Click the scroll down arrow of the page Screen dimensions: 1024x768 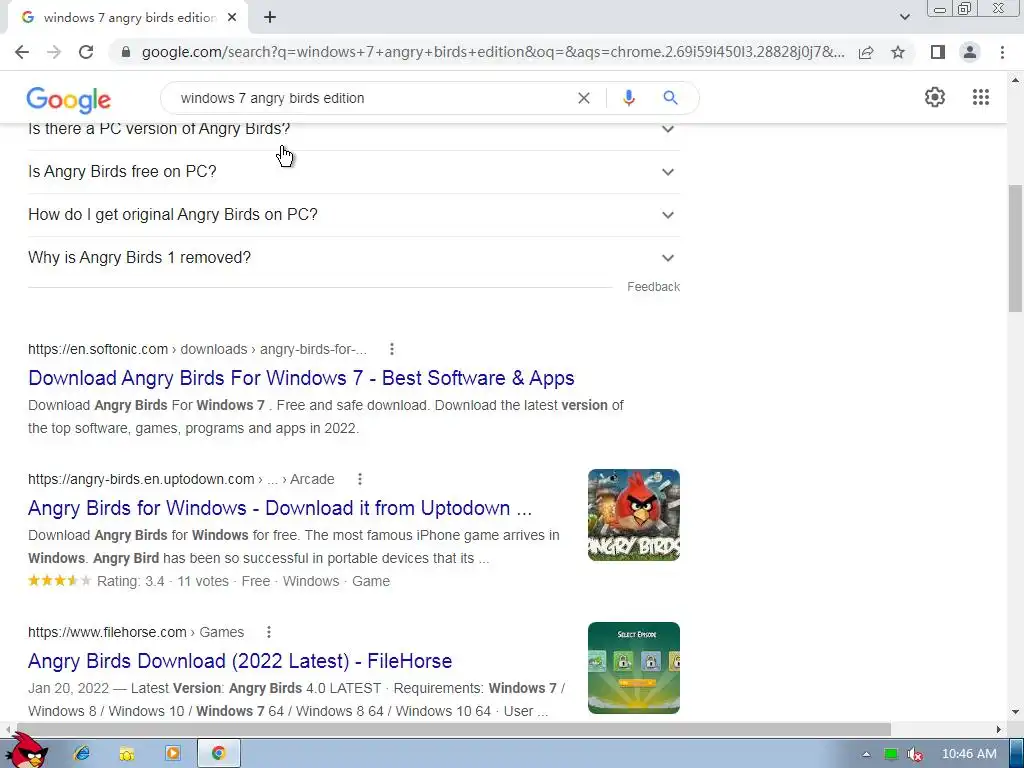[x=1015, y=712]
